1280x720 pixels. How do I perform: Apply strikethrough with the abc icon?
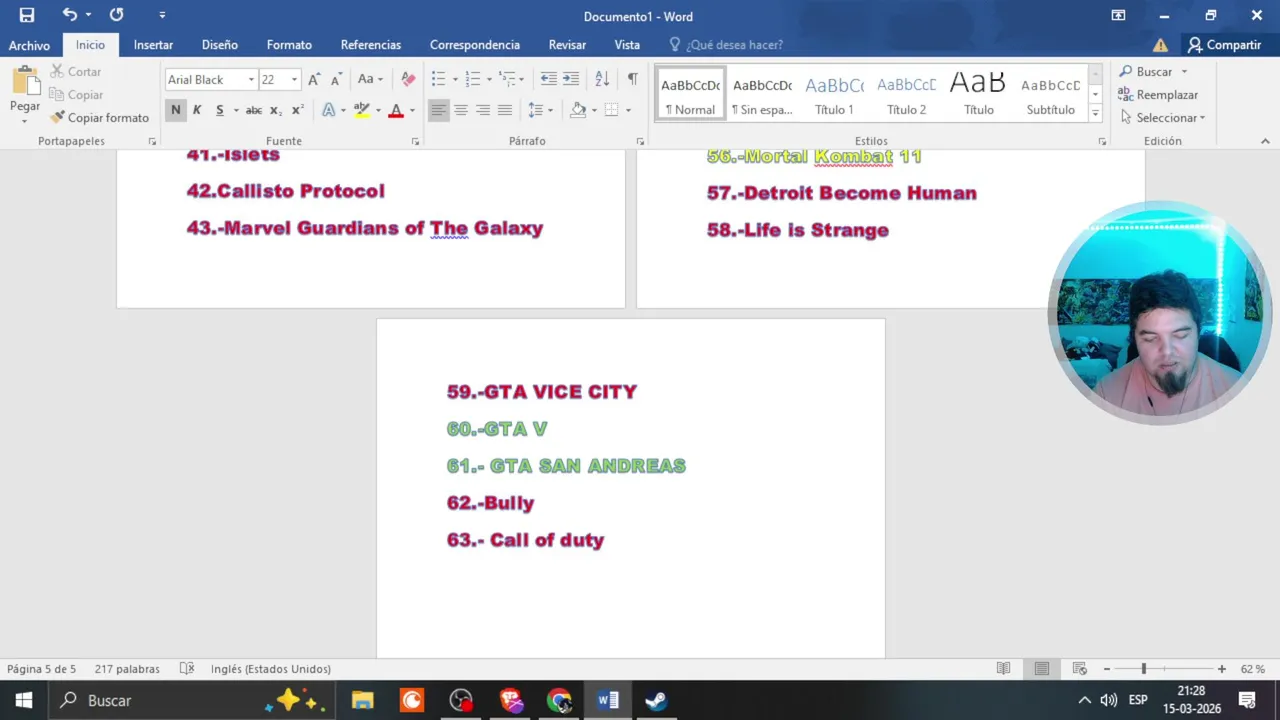[x=254, y=110]
